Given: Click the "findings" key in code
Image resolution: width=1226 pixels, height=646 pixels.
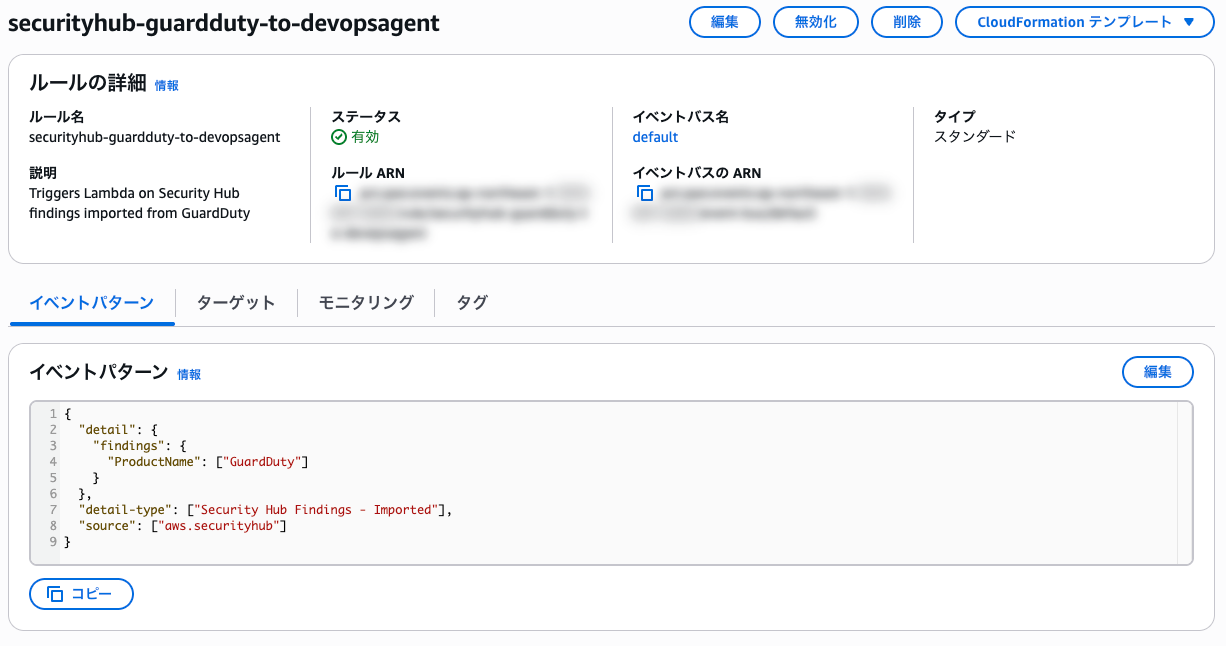Looking at the screenshot, I should pyautogui.click(x=129, y=445).
